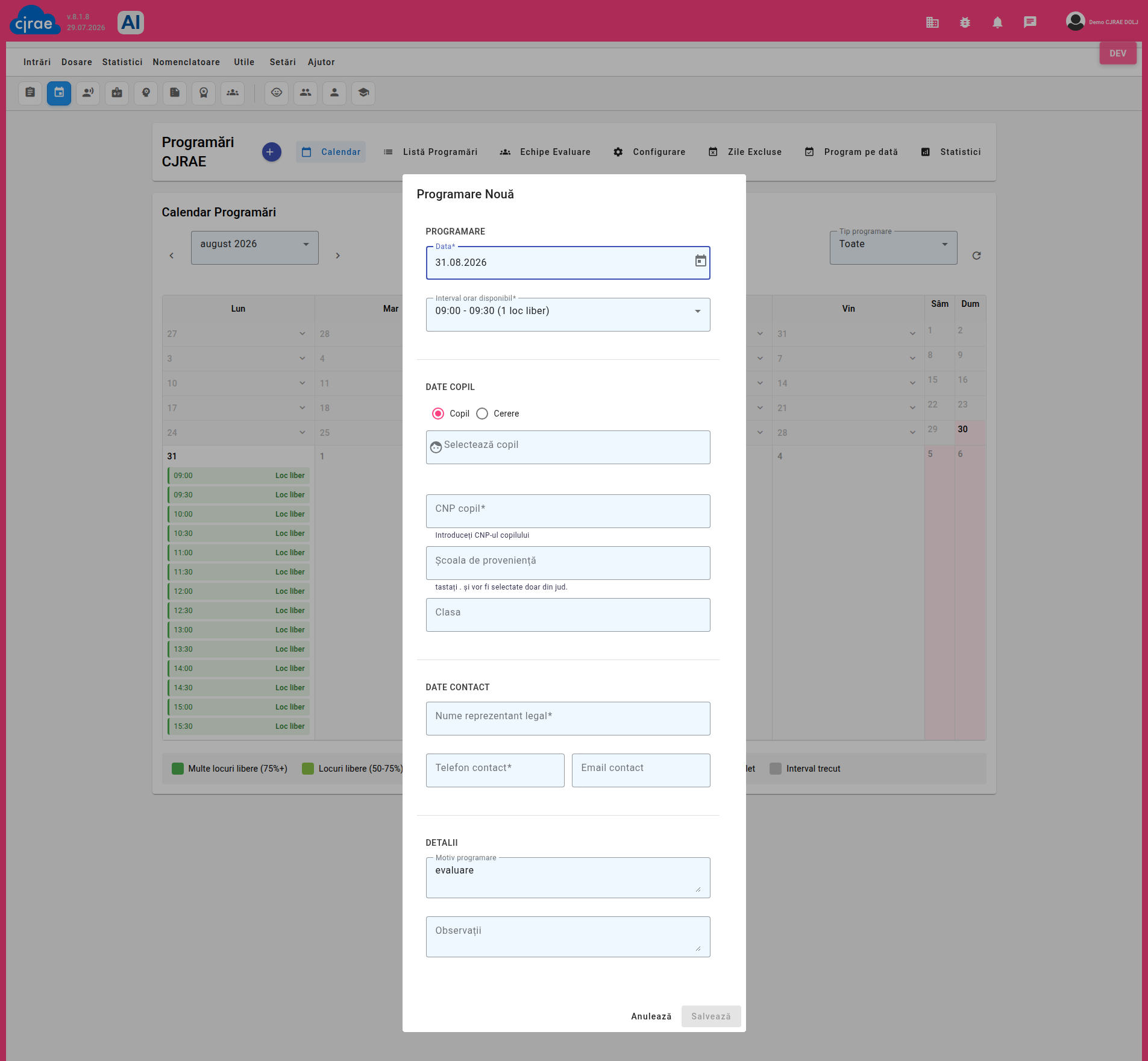The width and height of the screenshot is (1148, 1061).
Task: Click the CNP copil input field
Action: (568, 511)
